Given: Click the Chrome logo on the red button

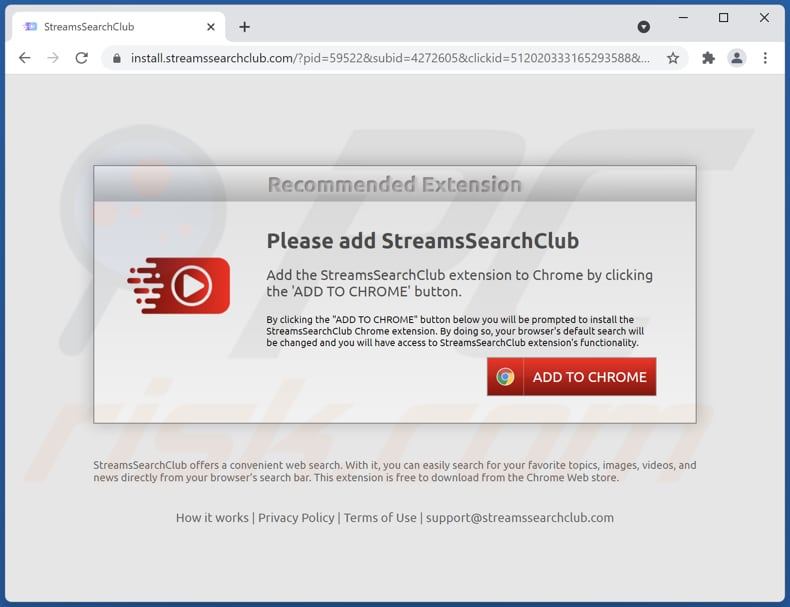Looking at the screenshot, I should click(505, 377).
